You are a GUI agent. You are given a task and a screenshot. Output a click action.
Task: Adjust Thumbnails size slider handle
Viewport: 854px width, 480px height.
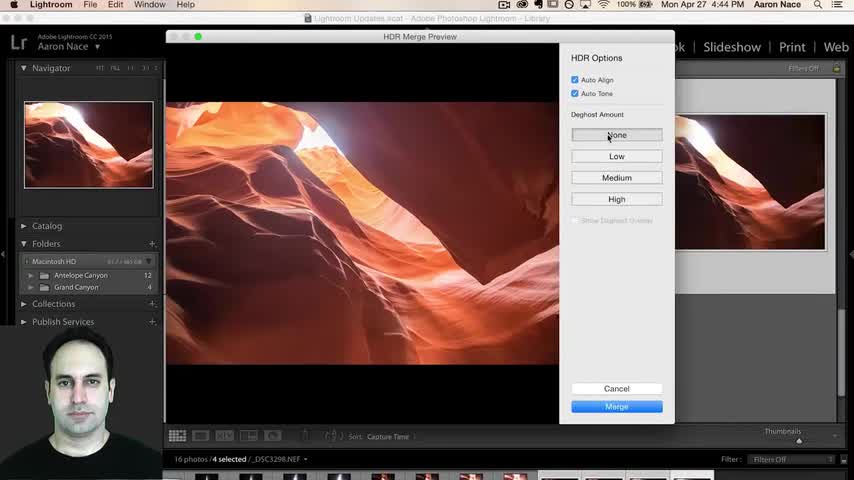click(799, 441)
